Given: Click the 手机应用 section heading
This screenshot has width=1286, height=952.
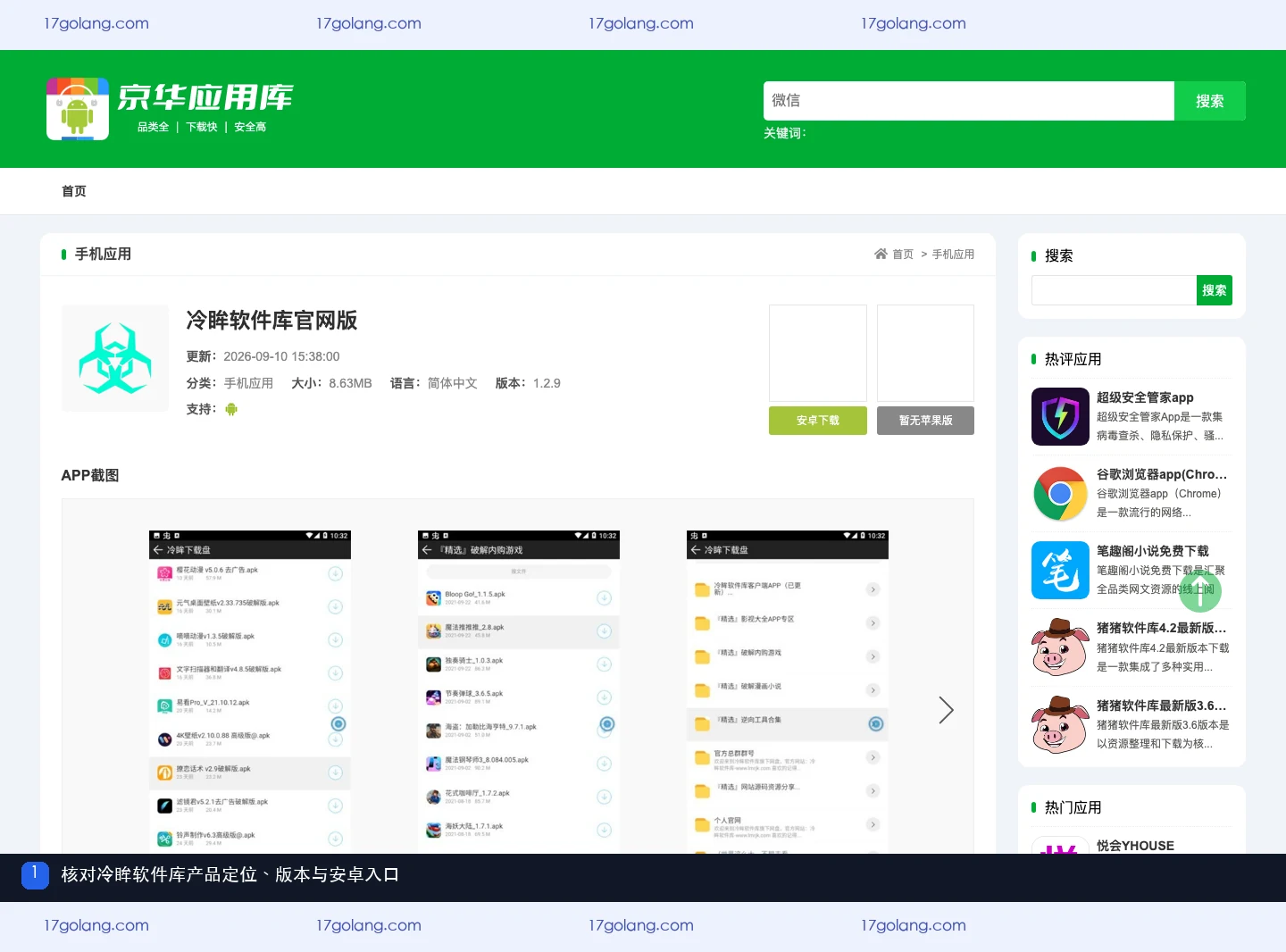Looking at the screenshot, I should pos(103,255).
